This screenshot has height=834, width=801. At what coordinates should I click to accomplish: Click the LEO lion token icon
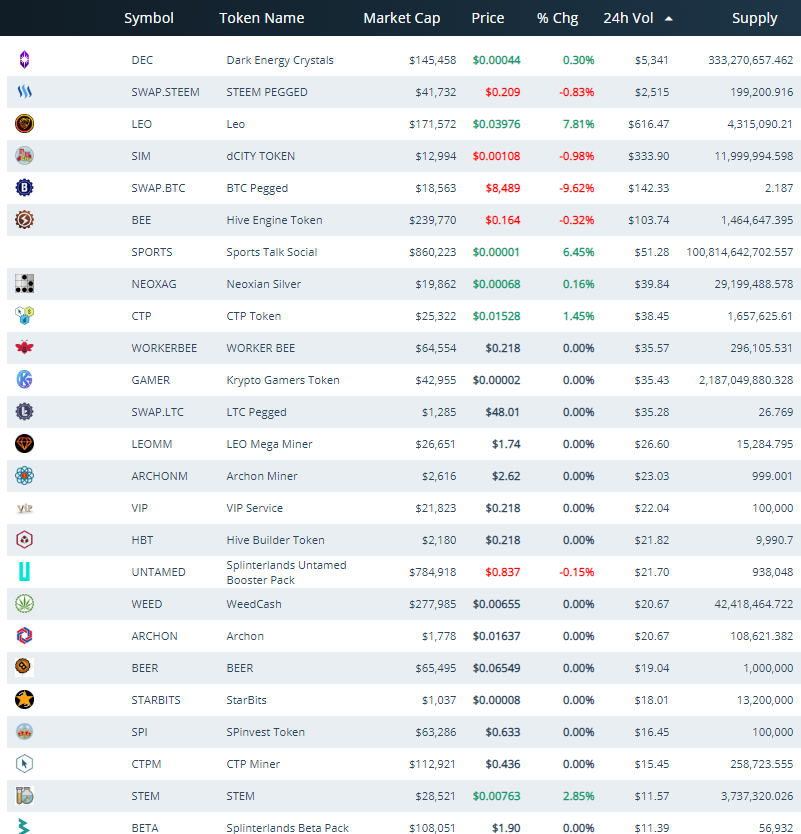24,124
